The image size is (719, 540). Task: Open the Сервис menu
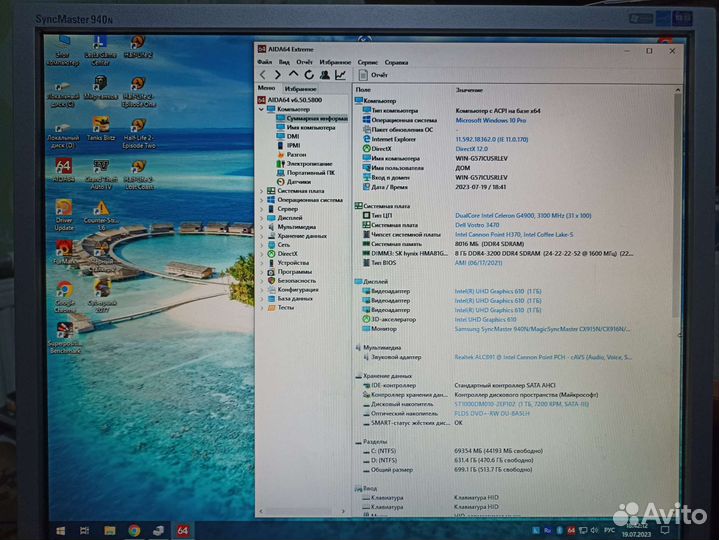click(x=367, y=62)
